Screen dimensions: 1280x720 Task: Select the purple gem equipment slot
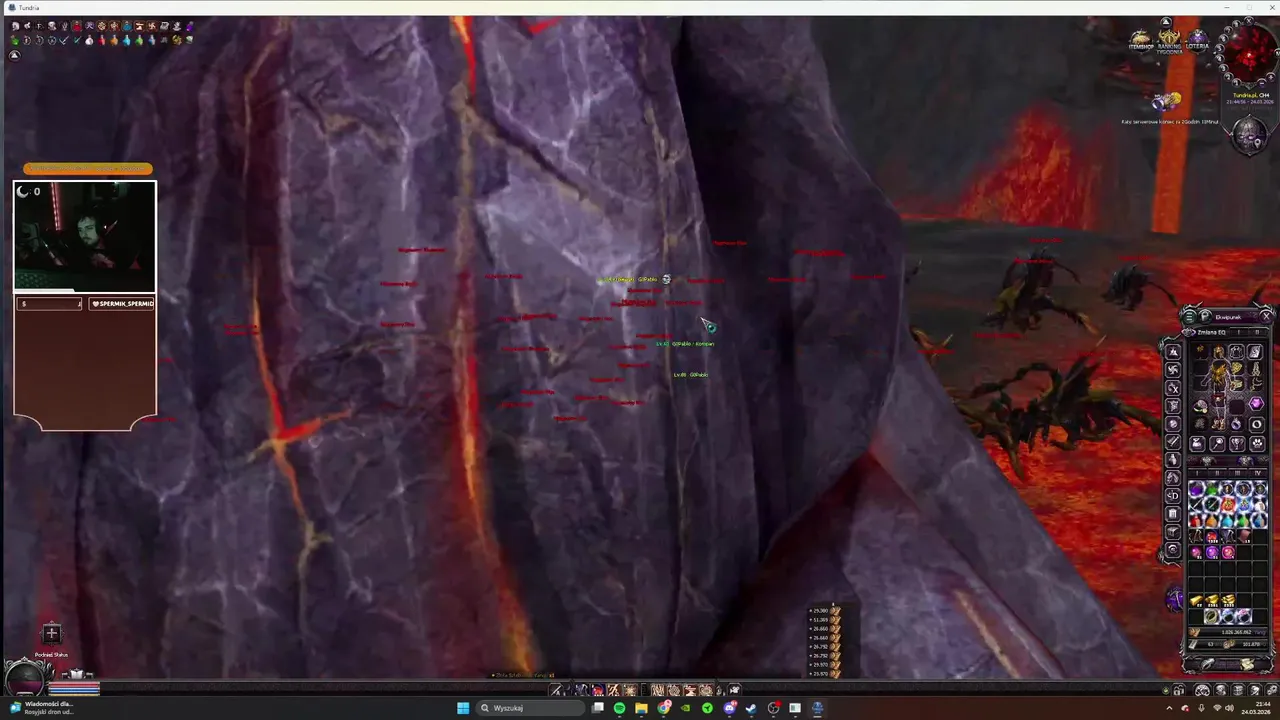[1257, 404]
